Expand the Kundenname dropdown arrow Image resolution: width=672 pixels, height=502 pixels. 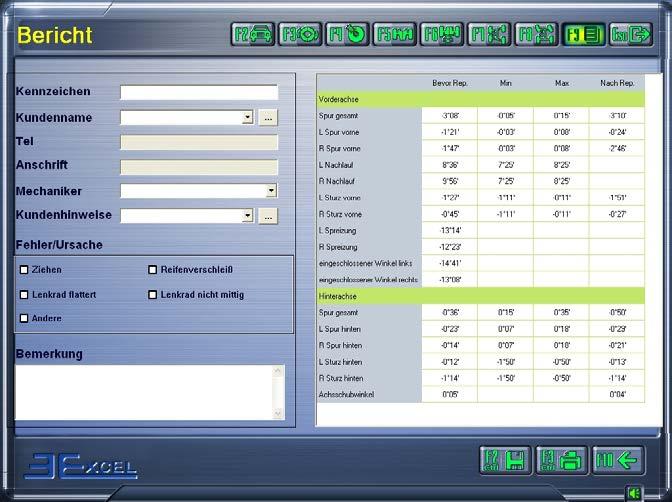pyautogui.click(x=247, y=117)
